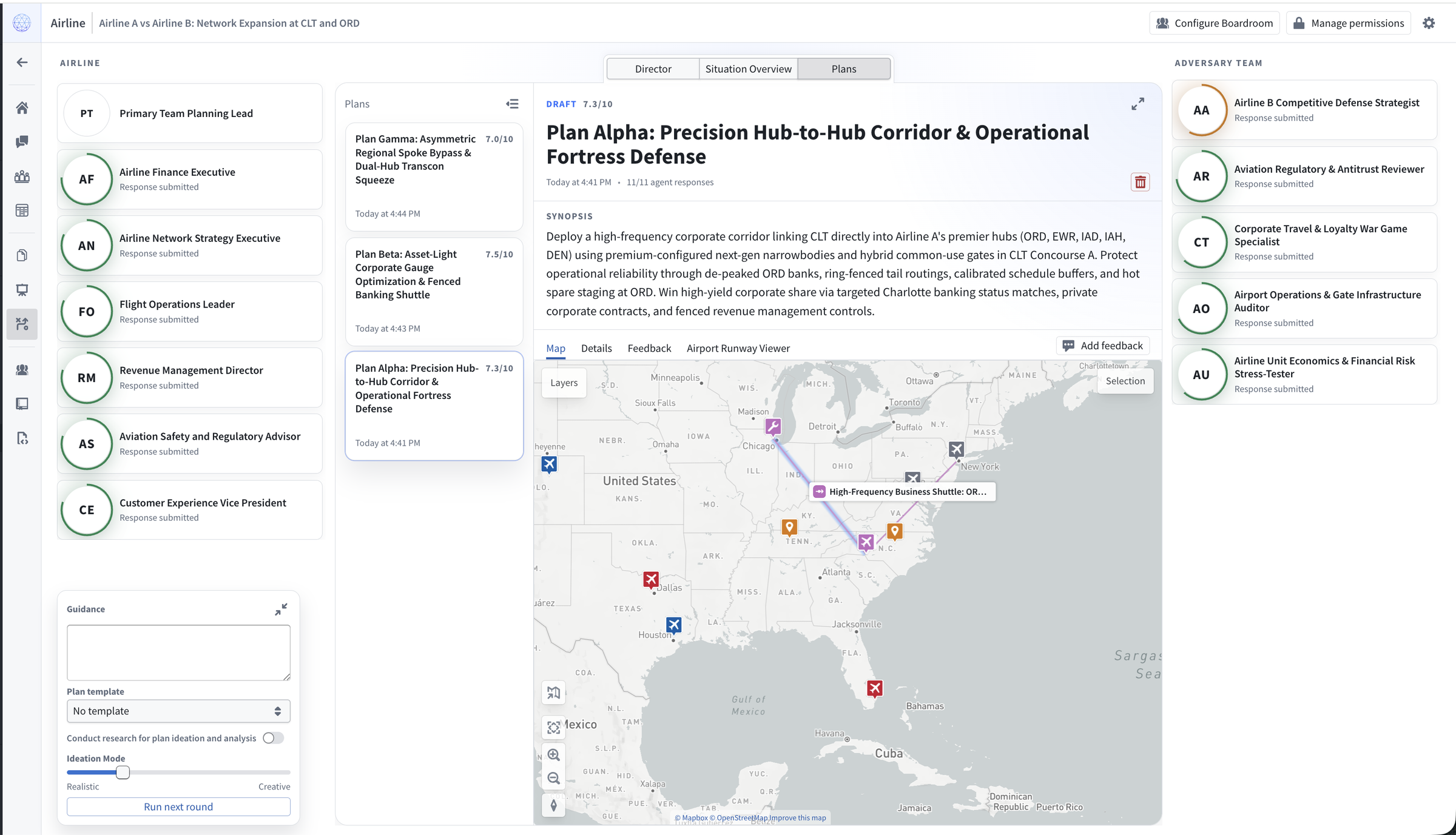The image size is (1456, 835).
Task: Open the Feedback tab
Action: (x=649, y=348)
